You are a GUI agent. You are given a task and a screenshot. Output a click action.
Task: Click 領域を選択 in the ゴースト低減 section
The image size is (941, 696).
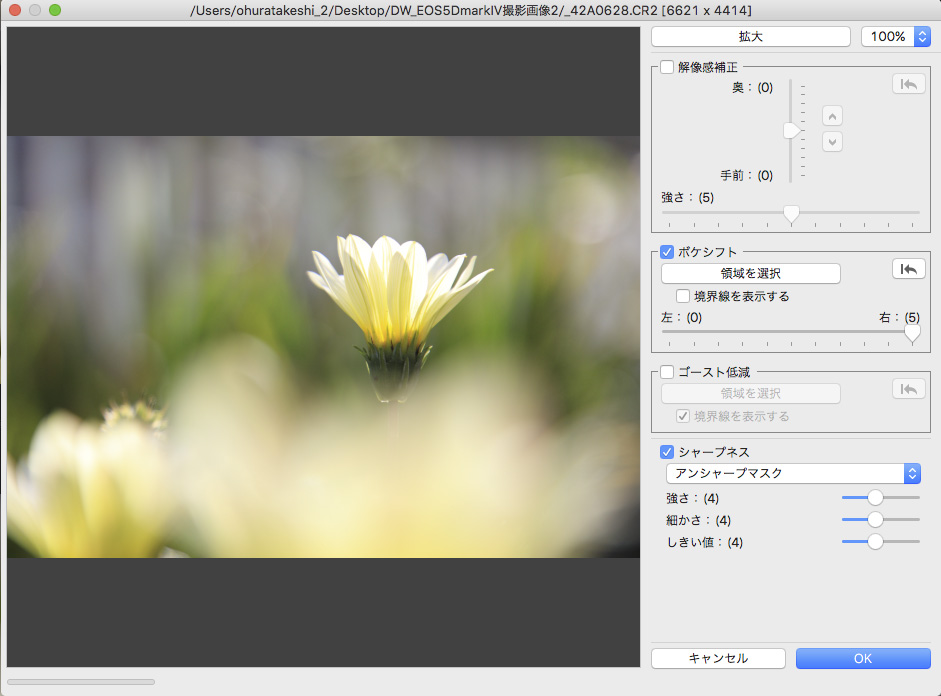(x=751, y=394)
